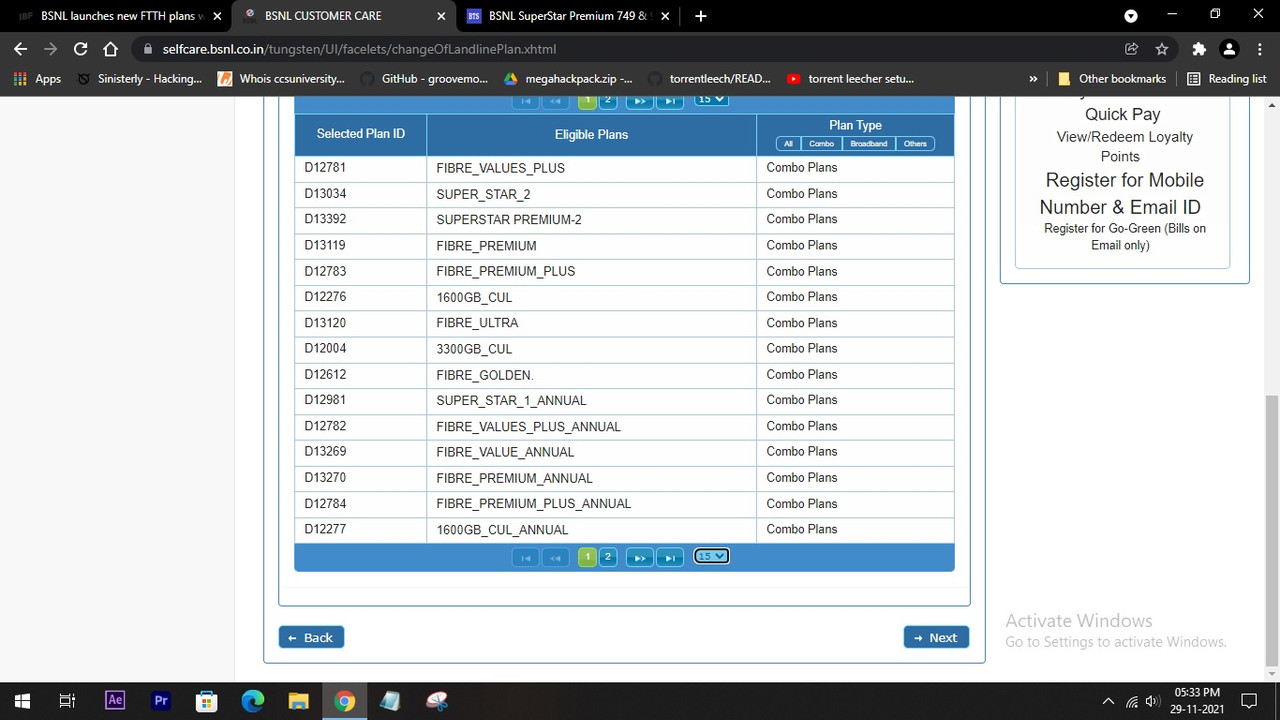Filter plan type by All
Image resolution: width=1280 pixels, height=720 pixels.
(x=788, y=144)
